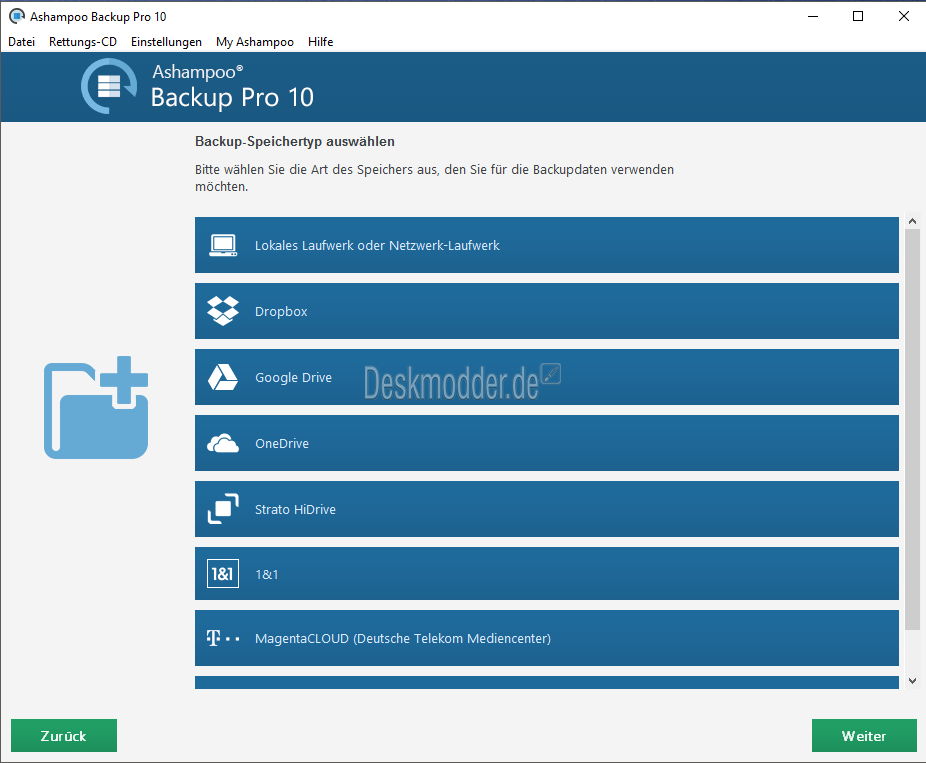
Task: Open the Hilfe menu
Action: click(320, 42)
